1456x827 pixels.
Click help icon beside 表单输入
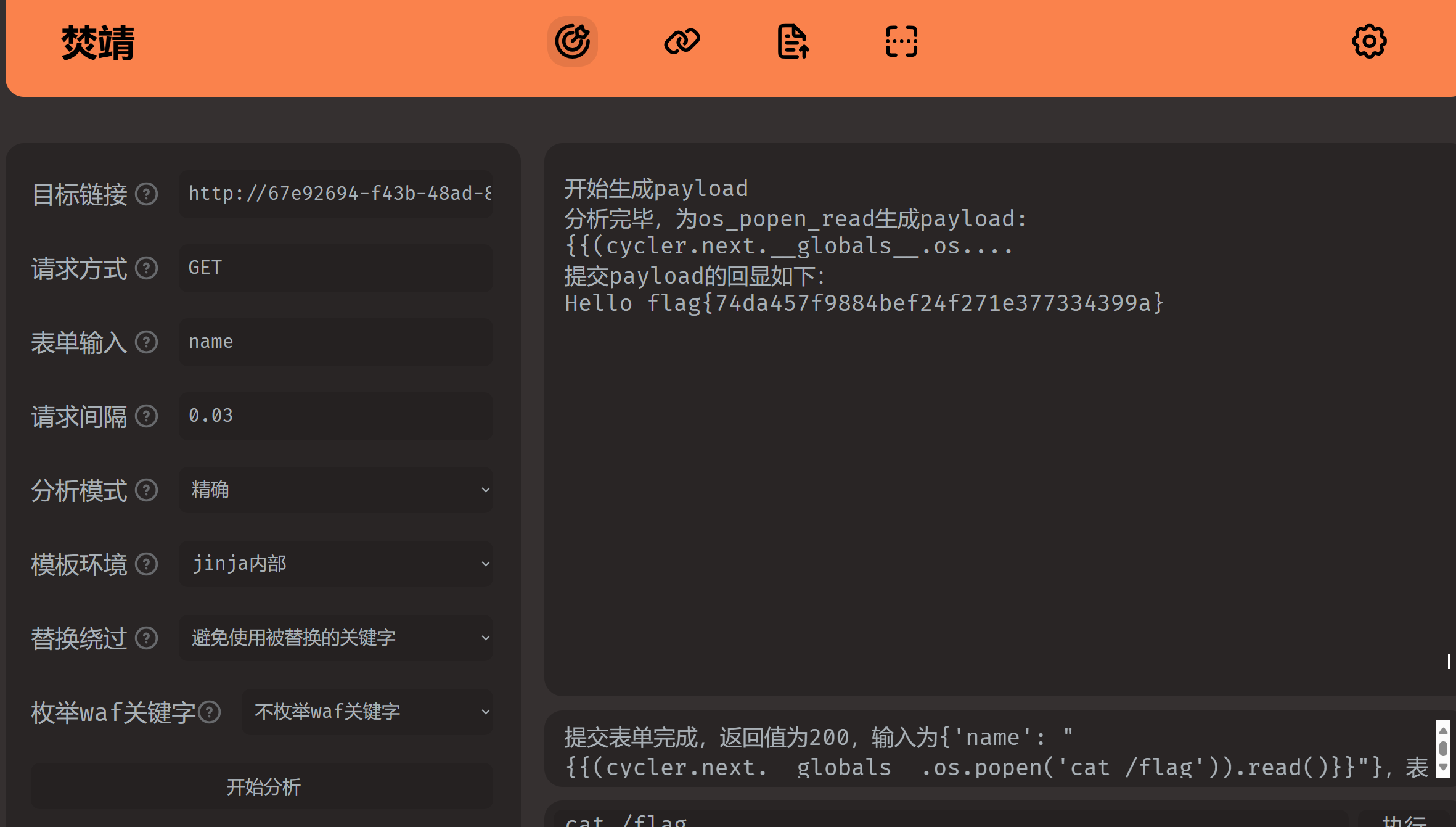[x=147, y=342]
